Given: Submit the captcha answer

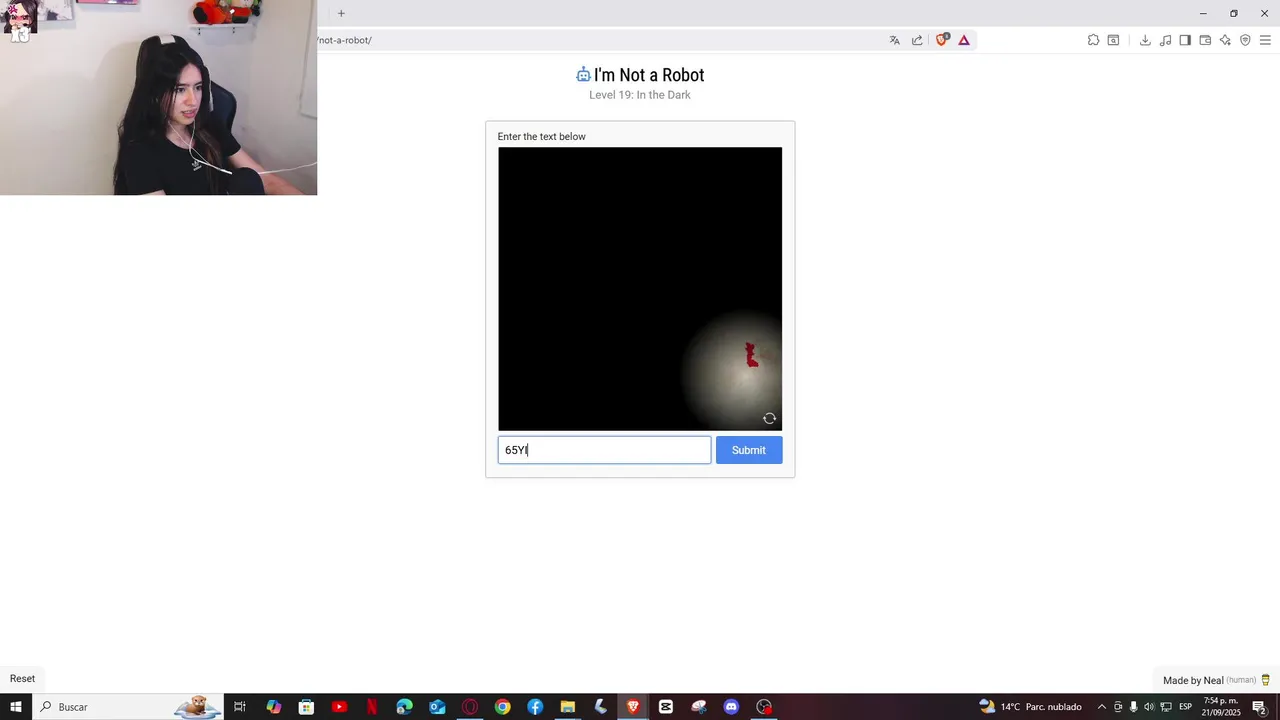Looking at the screenshot, I should 749,450.
